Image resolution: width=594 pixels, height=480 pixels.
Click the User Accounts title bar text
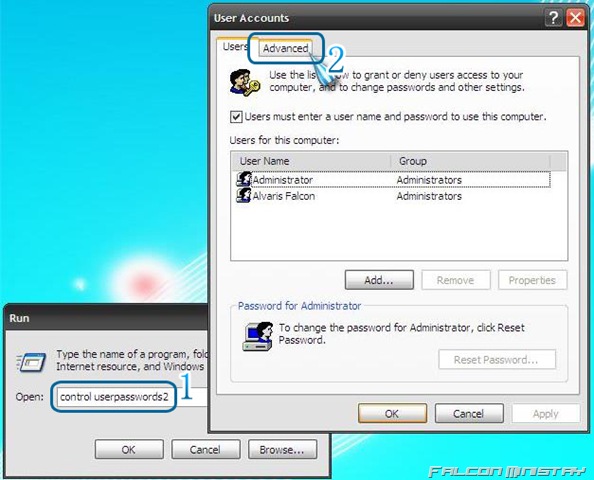tap(251, 18)
